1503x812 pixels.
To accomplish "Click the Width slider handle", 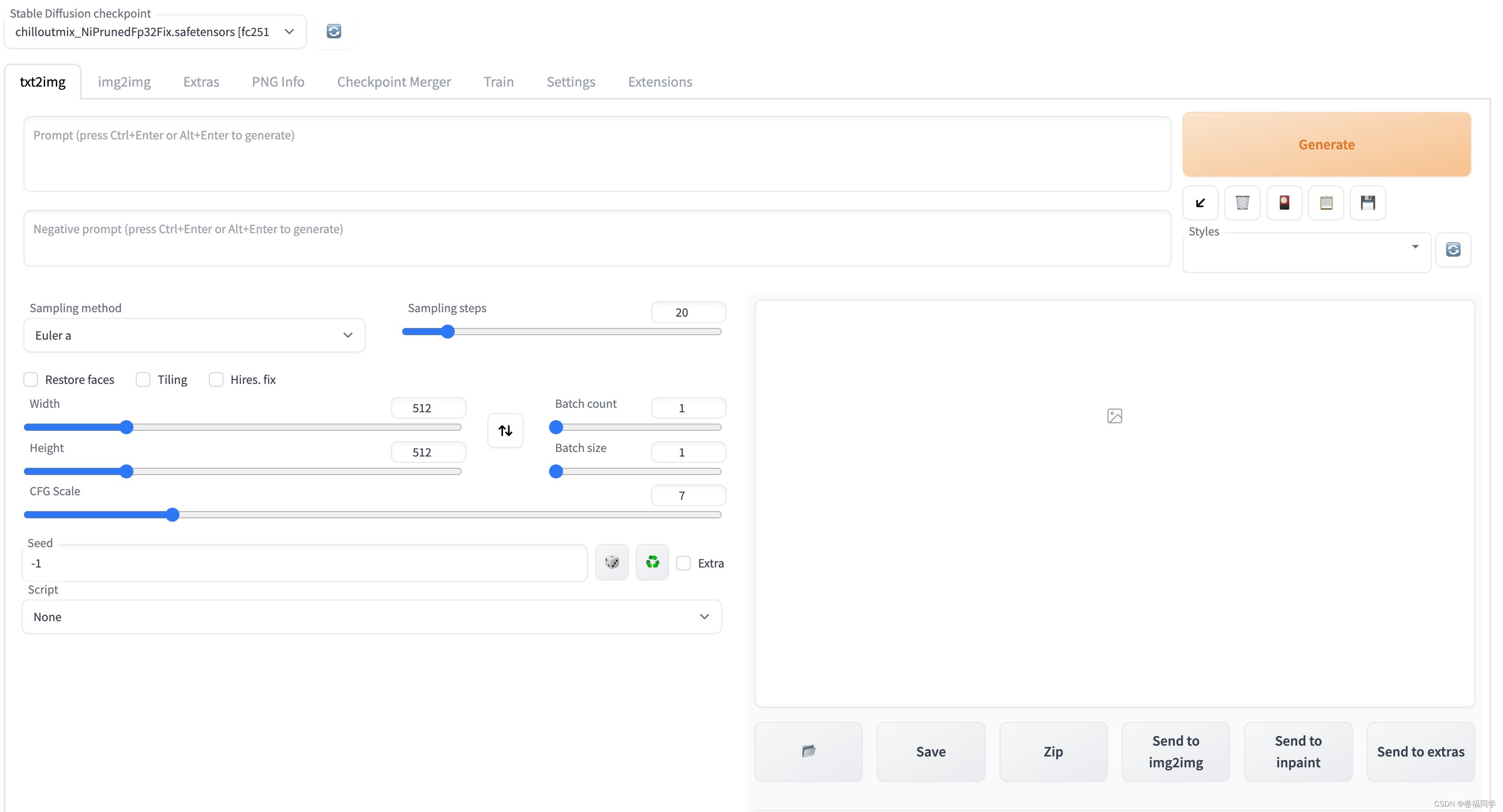I will 127,428.
